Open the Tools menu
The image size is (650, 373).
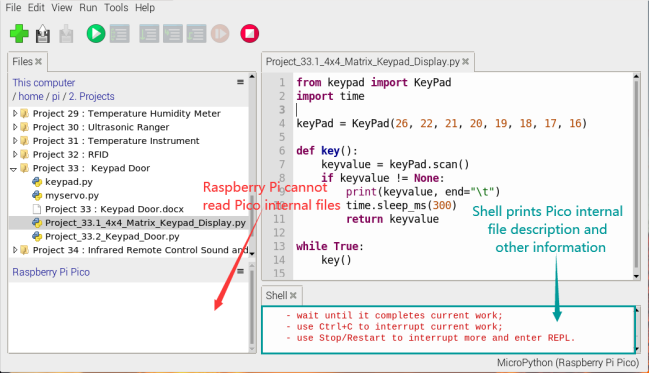(116, 7)
